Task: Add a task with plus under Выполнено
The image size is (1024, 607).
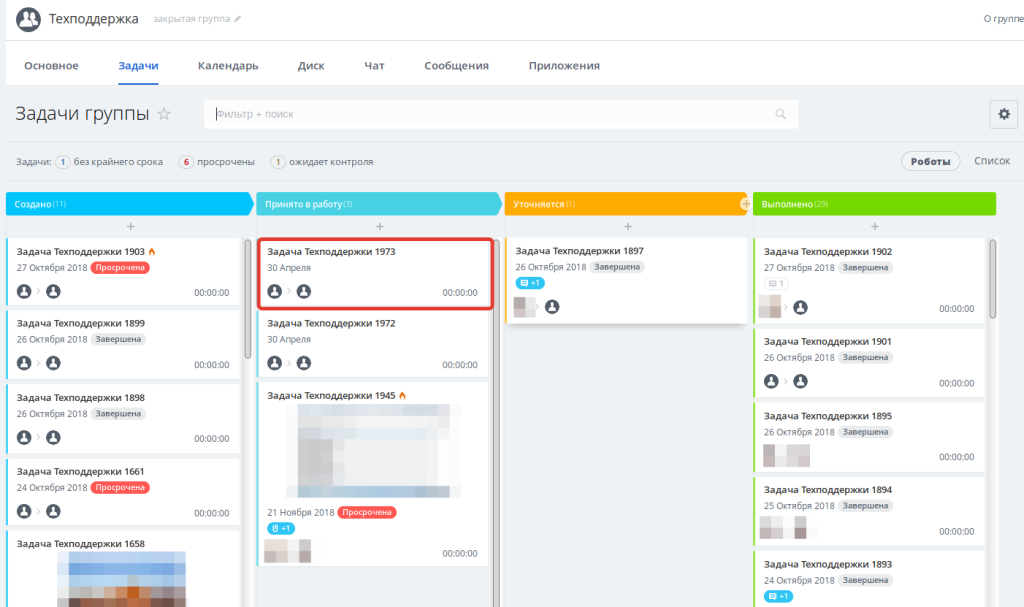Action: coord(874,226)
